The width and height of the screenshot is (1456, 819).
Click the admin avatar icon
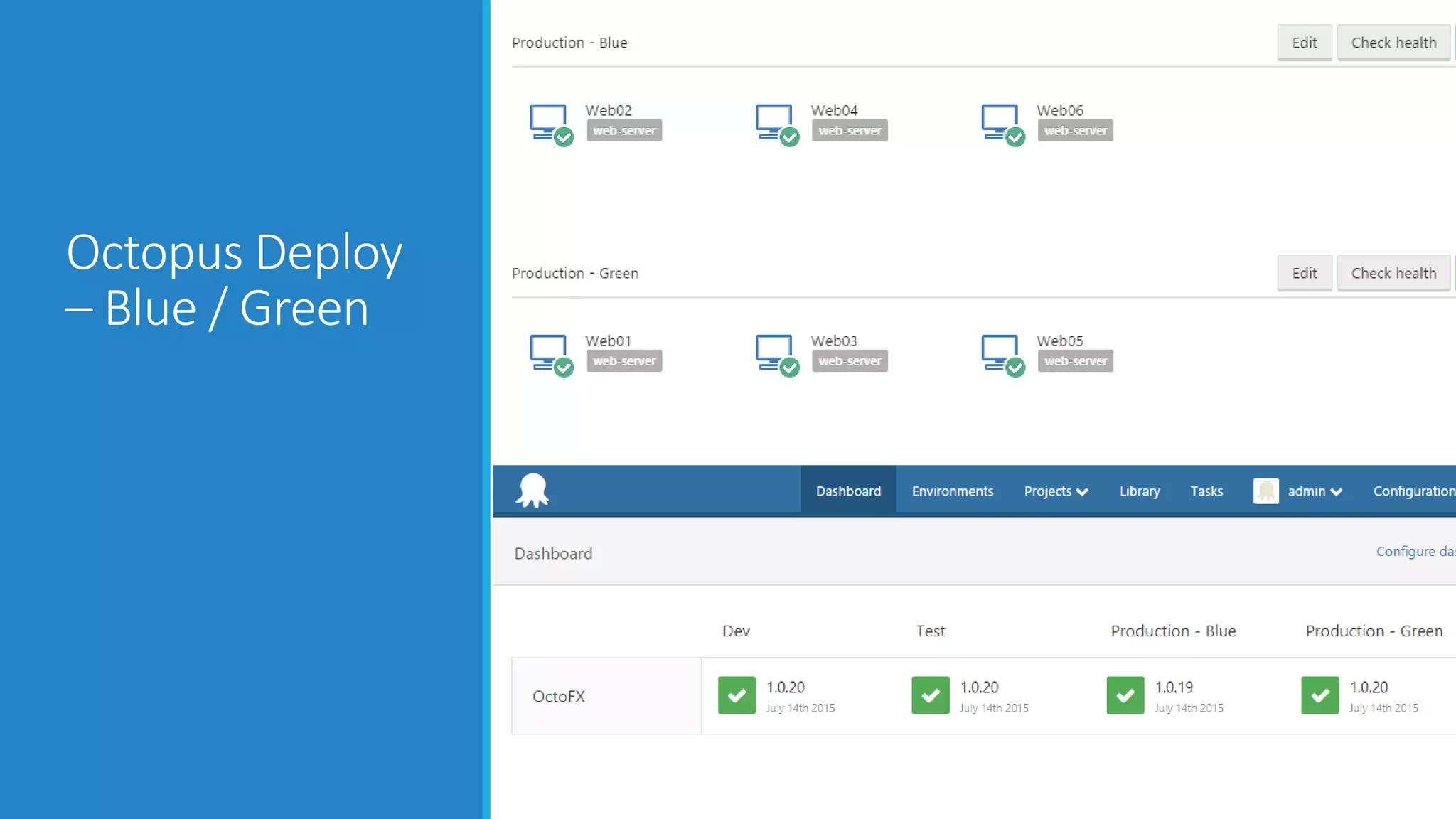click(x=1265, y=491)
